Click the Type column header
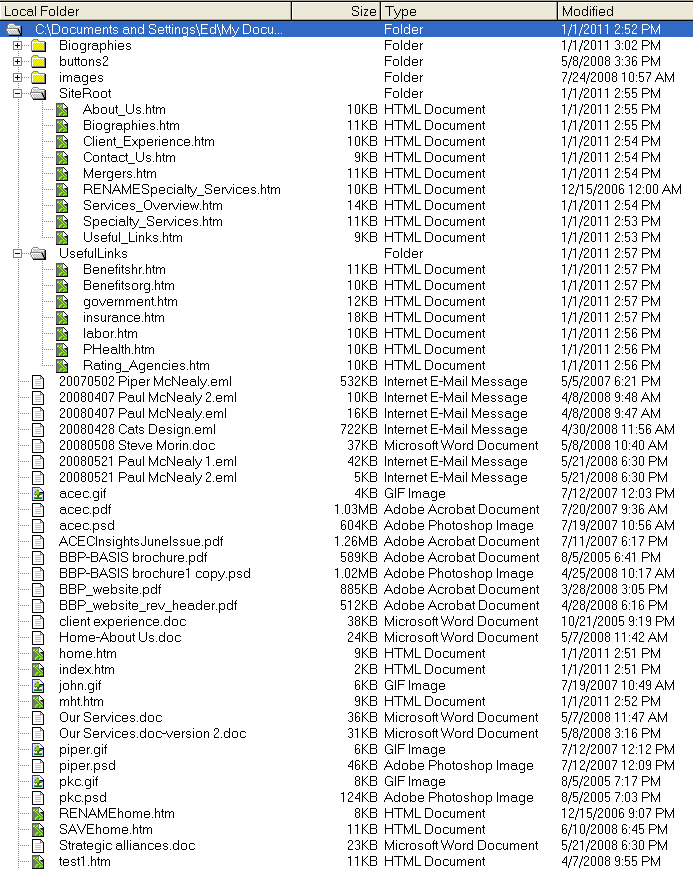This screenshot has width=693, height=869. click(x=468, y=10)
